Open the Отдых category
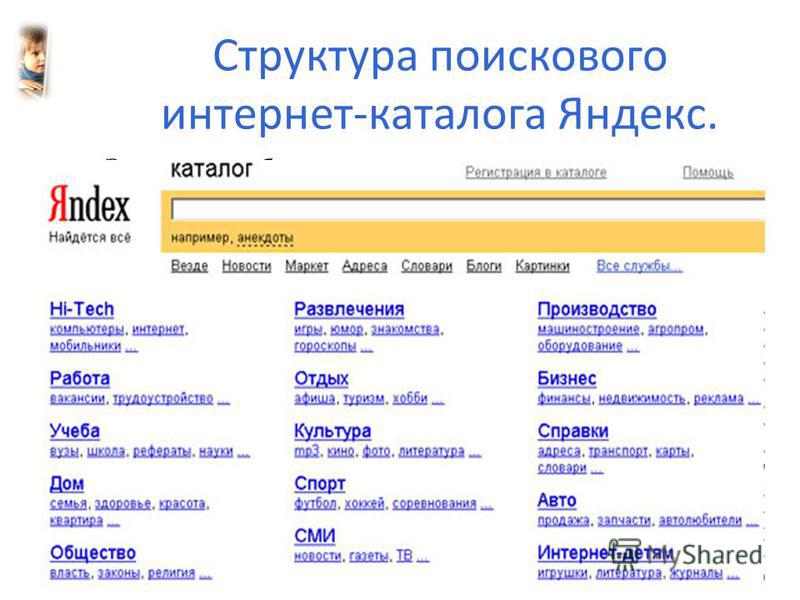 tap(321, 379)
